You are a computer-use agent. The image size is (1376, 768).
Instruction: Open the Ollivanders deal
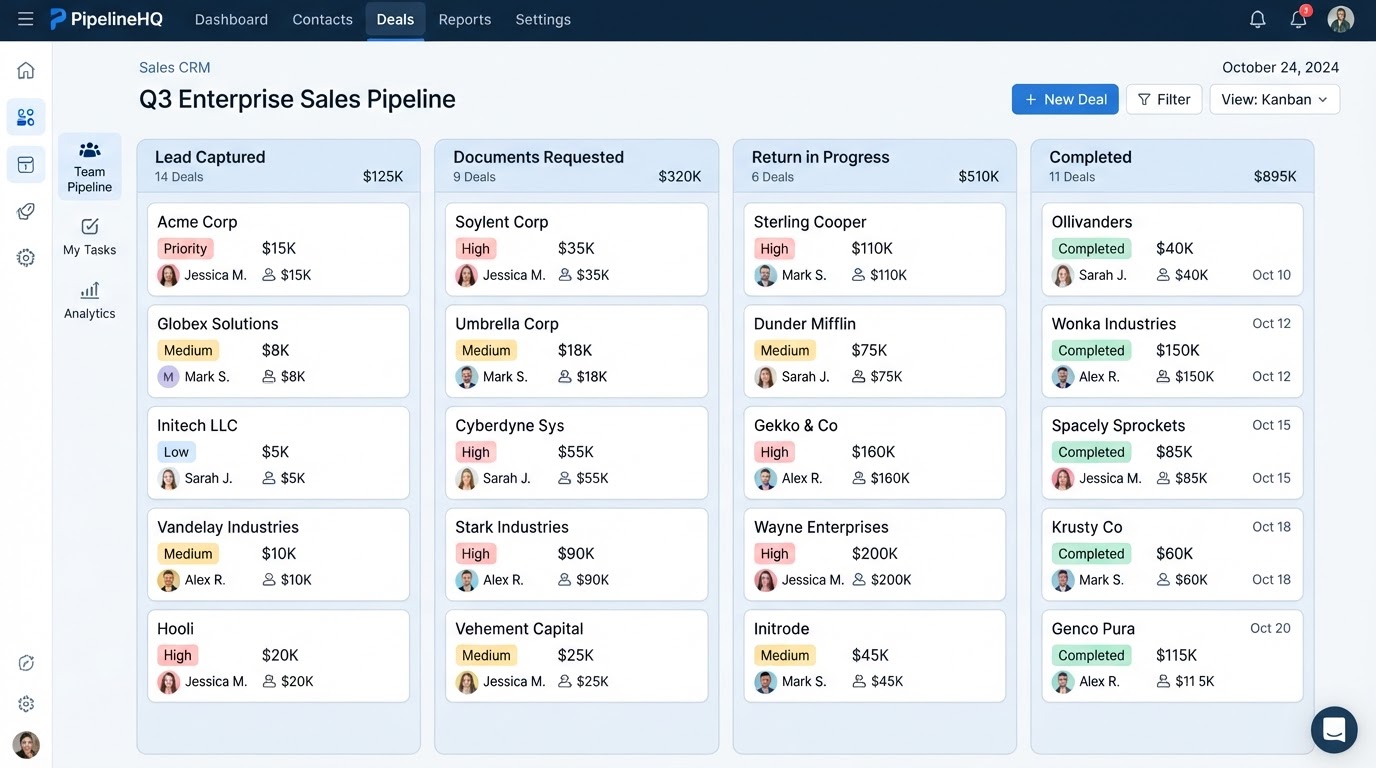(x=1172, y=250)
